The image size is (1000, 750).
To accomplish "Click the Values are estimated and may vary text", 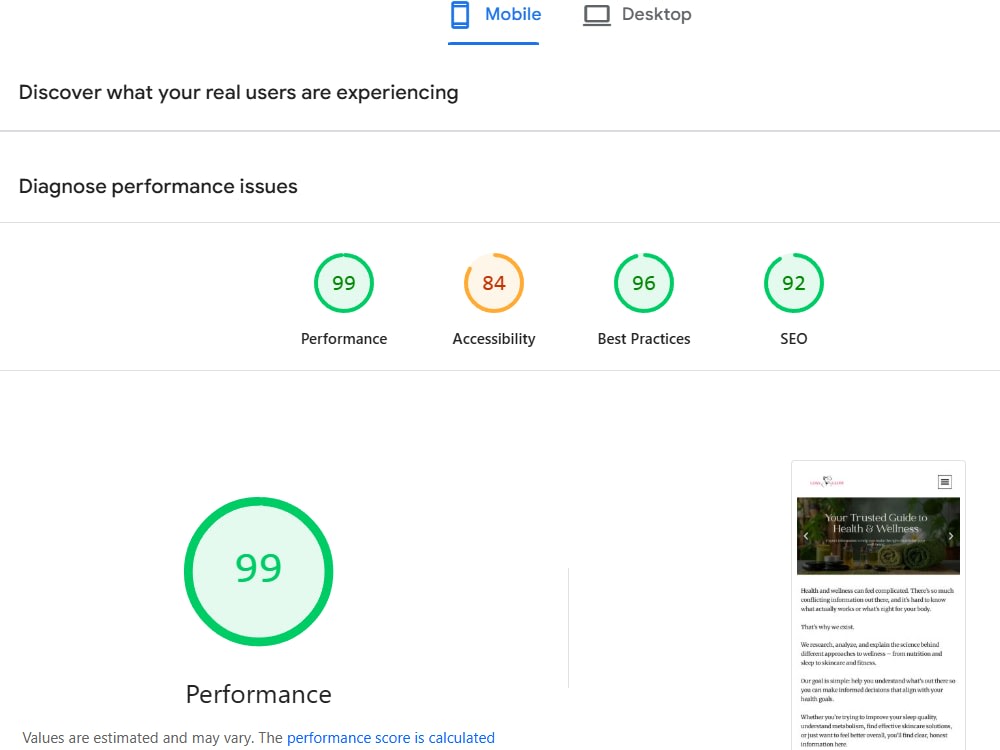I will pyautogui.click(x=138, y=738).
